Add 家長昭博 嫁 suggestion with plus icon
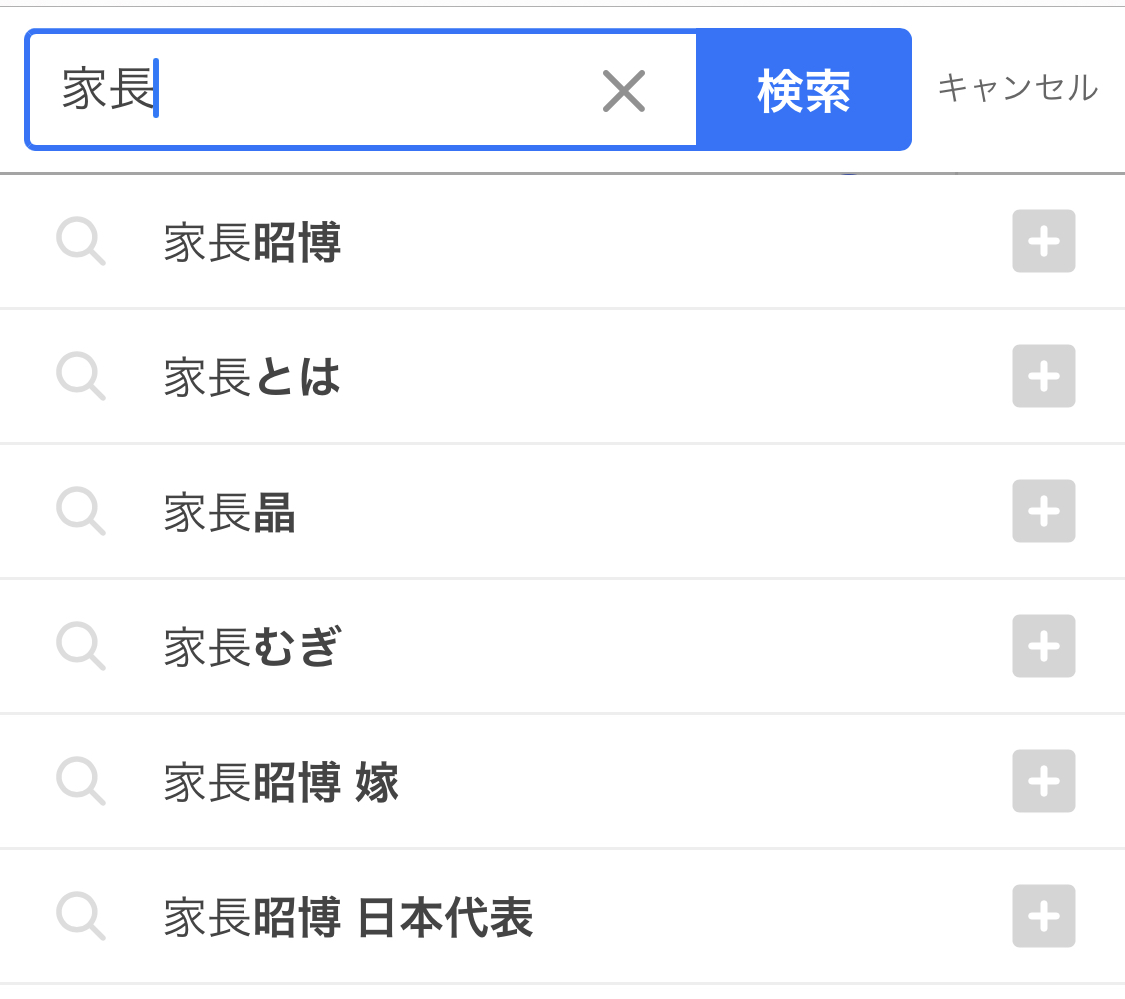The width and height of the screenshot is (1125, 999). click(x=1043, y=781)
